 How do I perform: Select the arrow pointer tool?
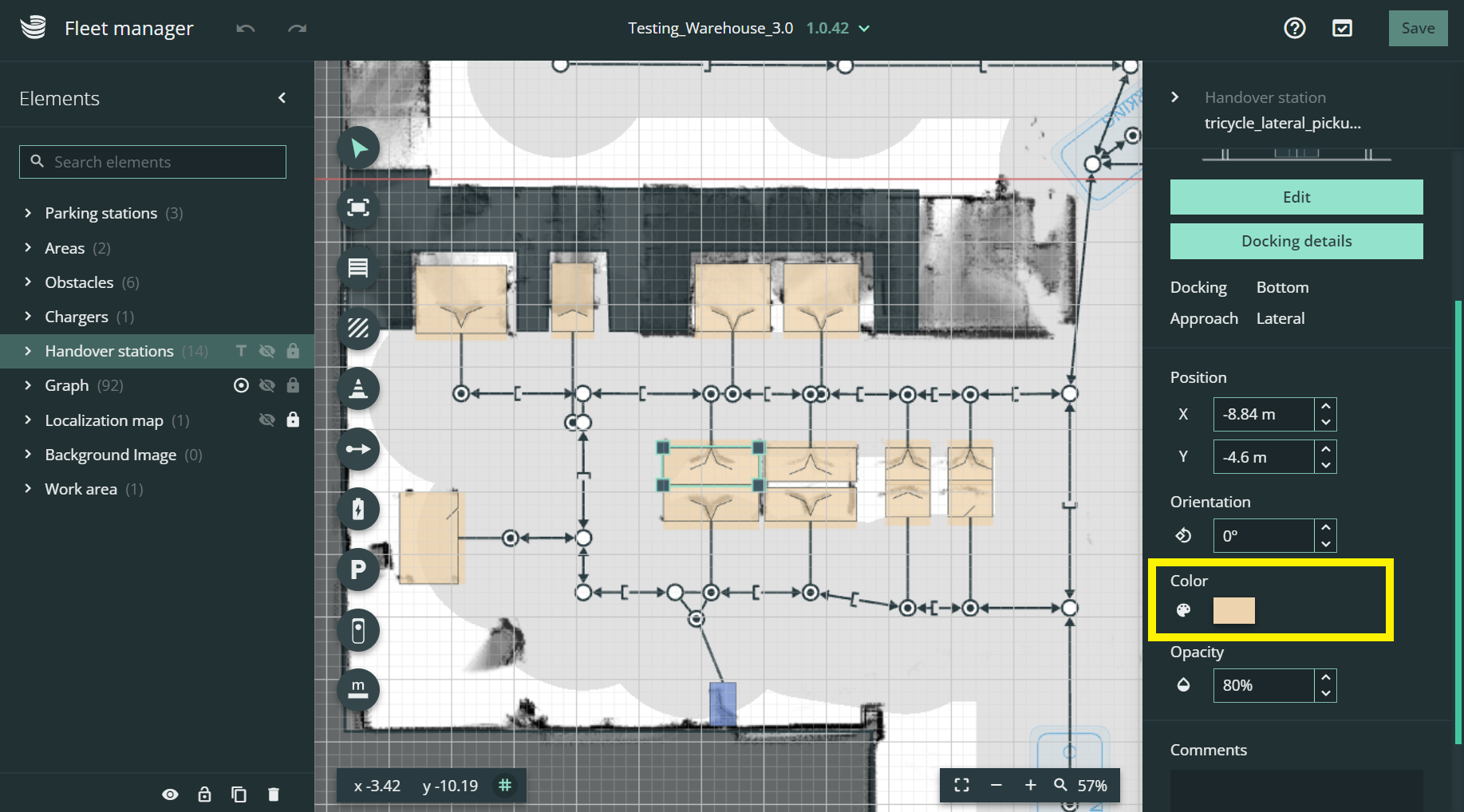pyautogui.click(x=358, y=148)
